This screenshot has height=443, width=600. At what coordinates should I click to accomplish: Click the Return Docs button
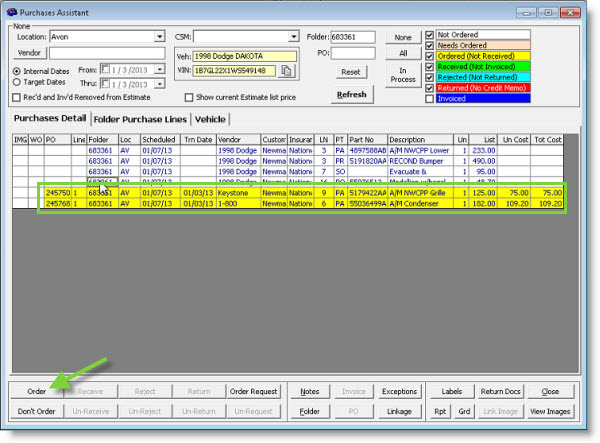point(501,391)
